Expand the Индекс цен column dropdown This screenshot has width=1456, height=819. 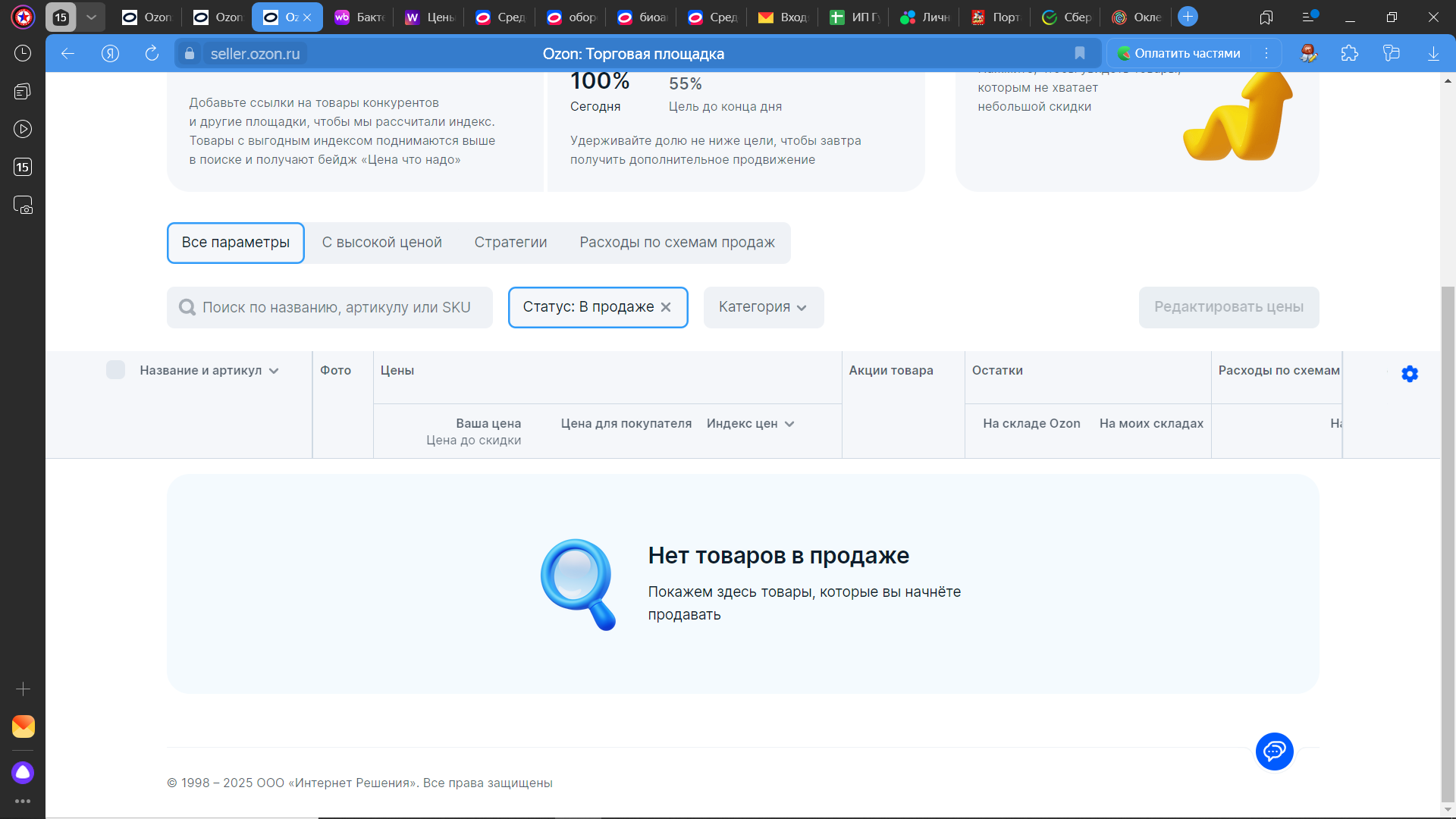pos(789,424)
